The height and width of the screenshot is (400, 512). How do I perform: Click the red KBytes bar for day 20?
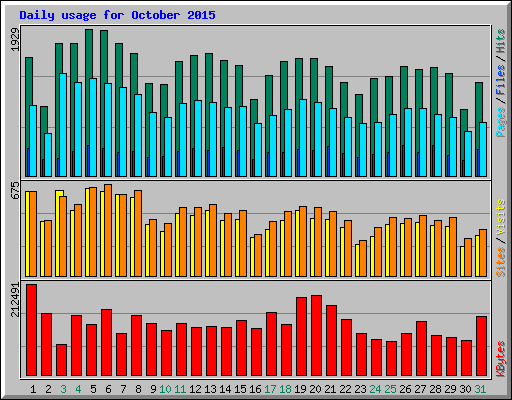[x=317, y=335]
